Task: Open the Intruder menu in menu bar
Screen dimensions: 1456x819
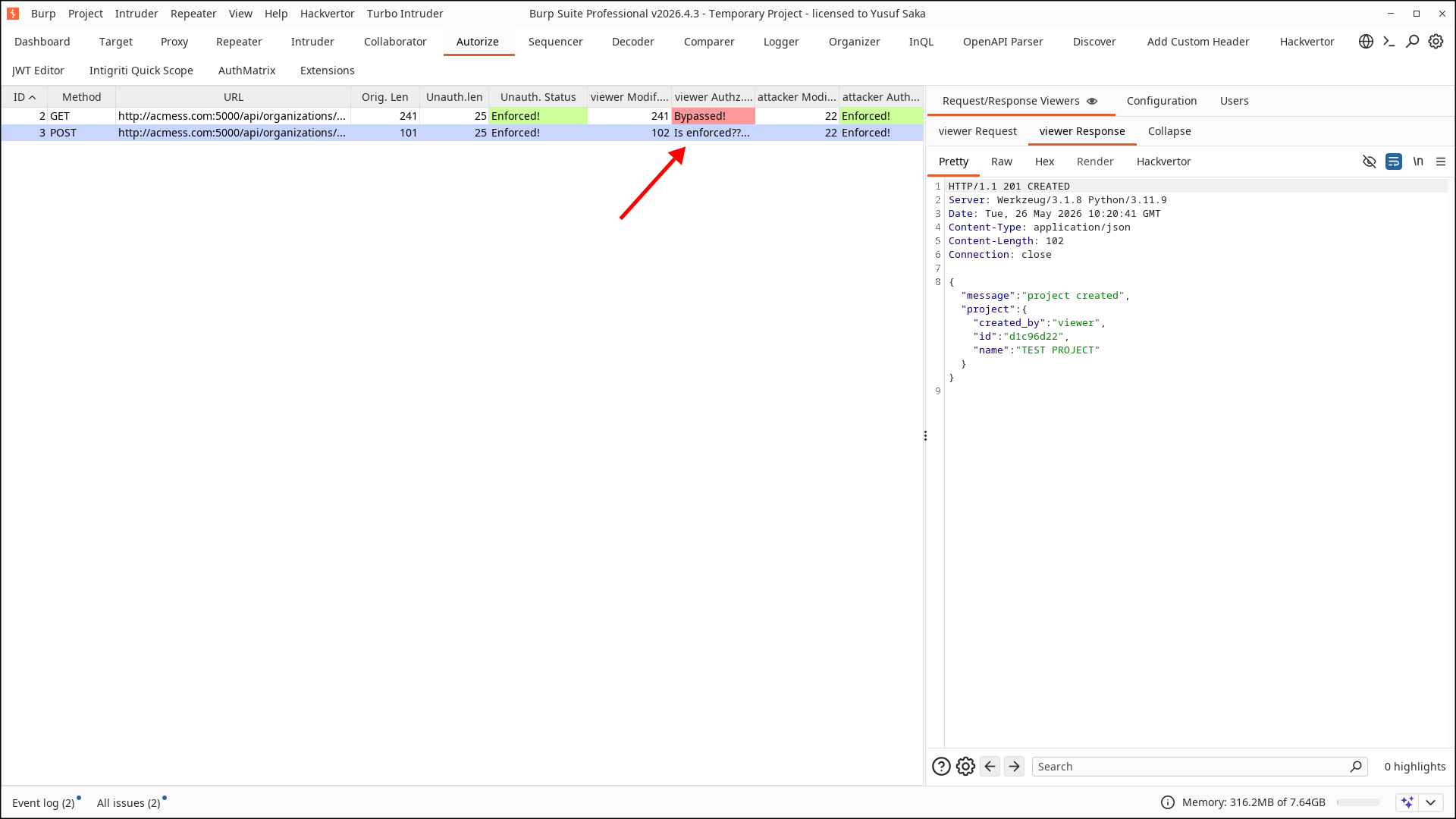Action: click(x=136, y=14)
